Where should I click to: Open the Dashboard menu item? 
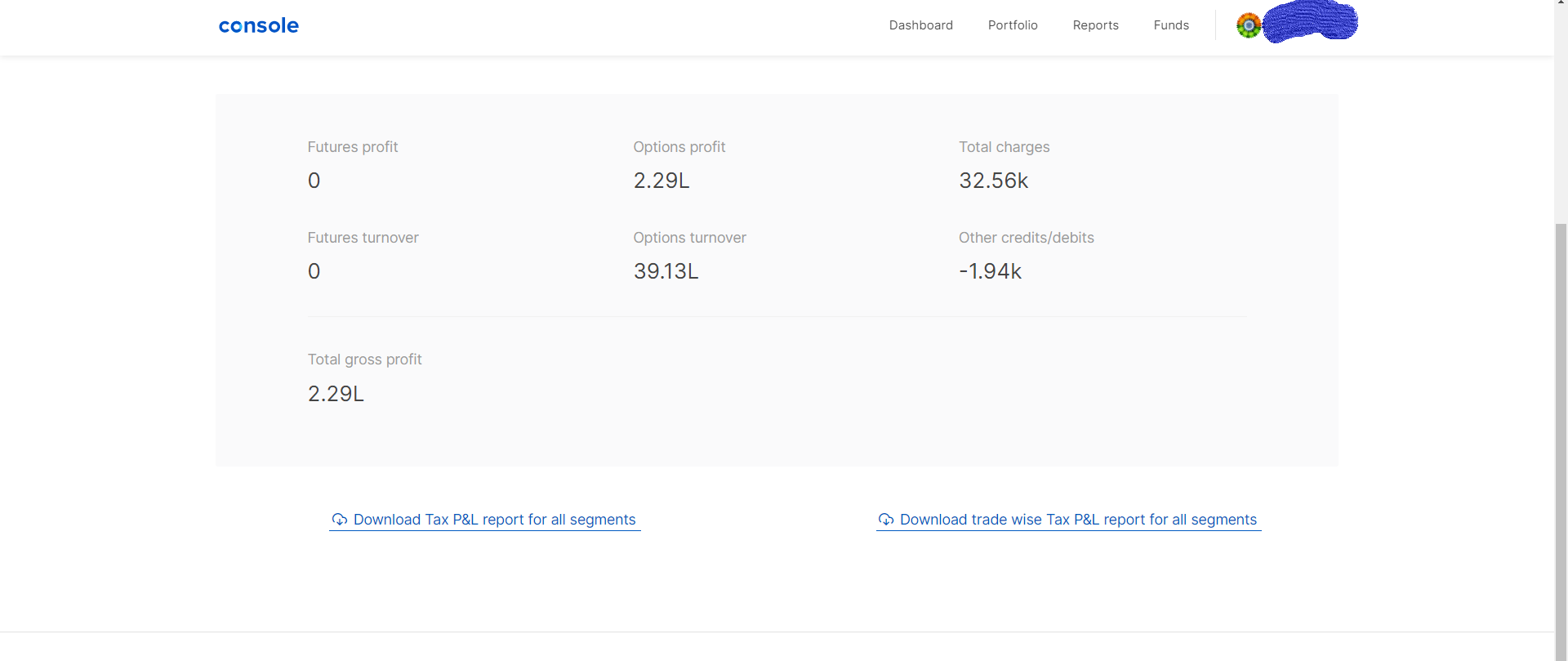pos(920,25)
